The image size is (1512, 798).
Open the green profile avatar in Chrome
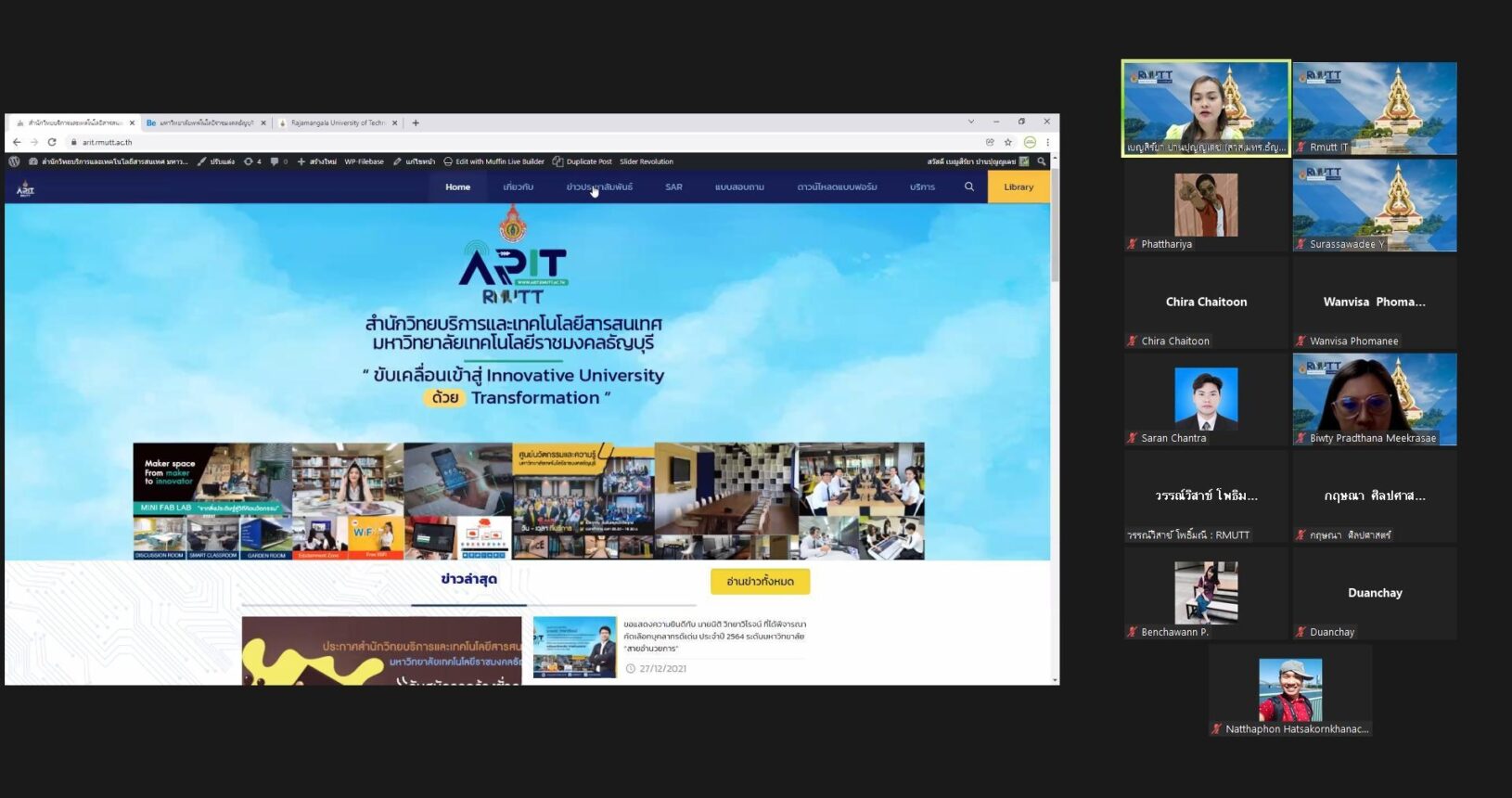[1030, 142]
